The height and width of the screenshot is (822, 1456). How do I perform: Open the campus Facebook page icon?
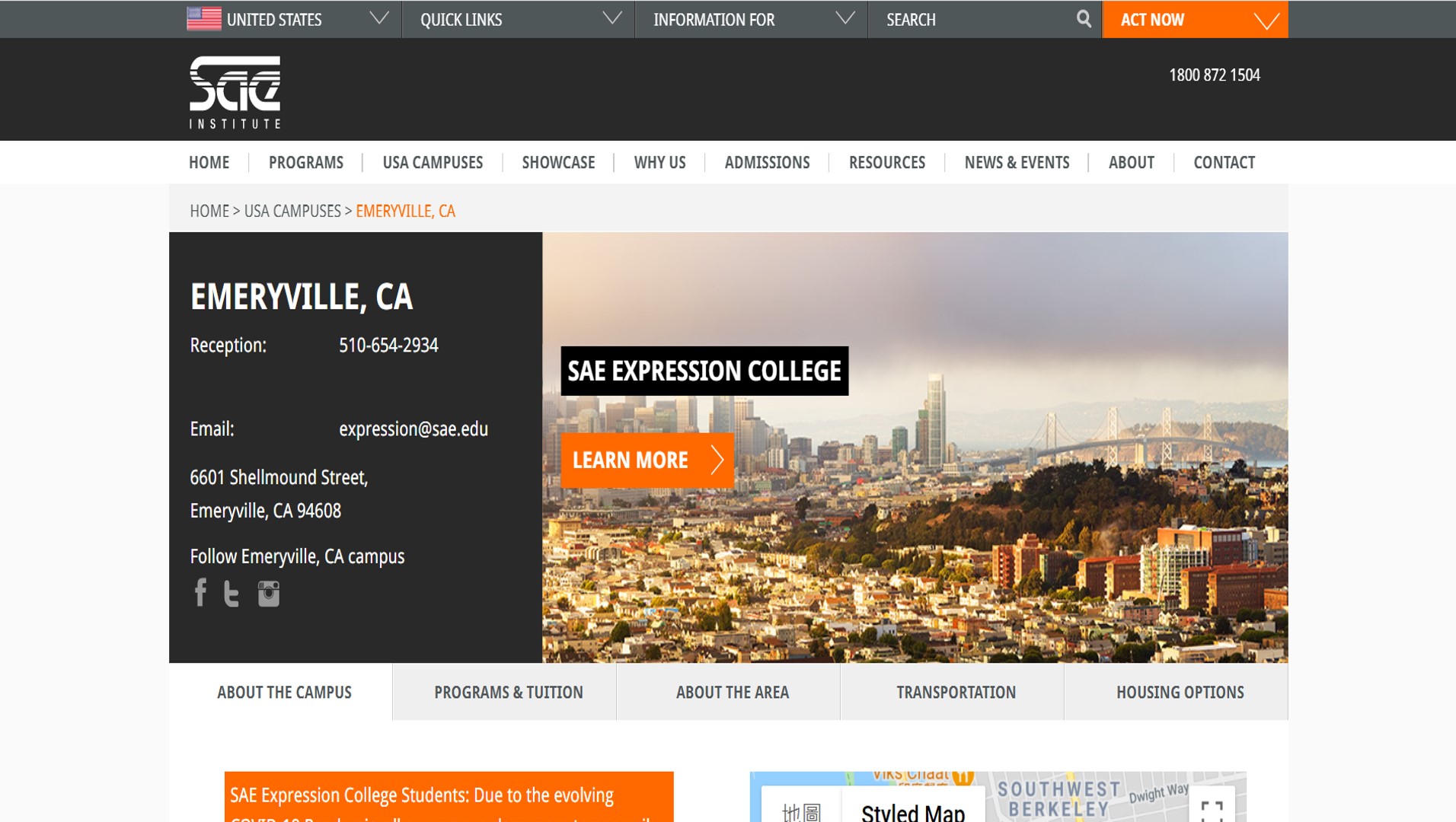click(200, 593)
